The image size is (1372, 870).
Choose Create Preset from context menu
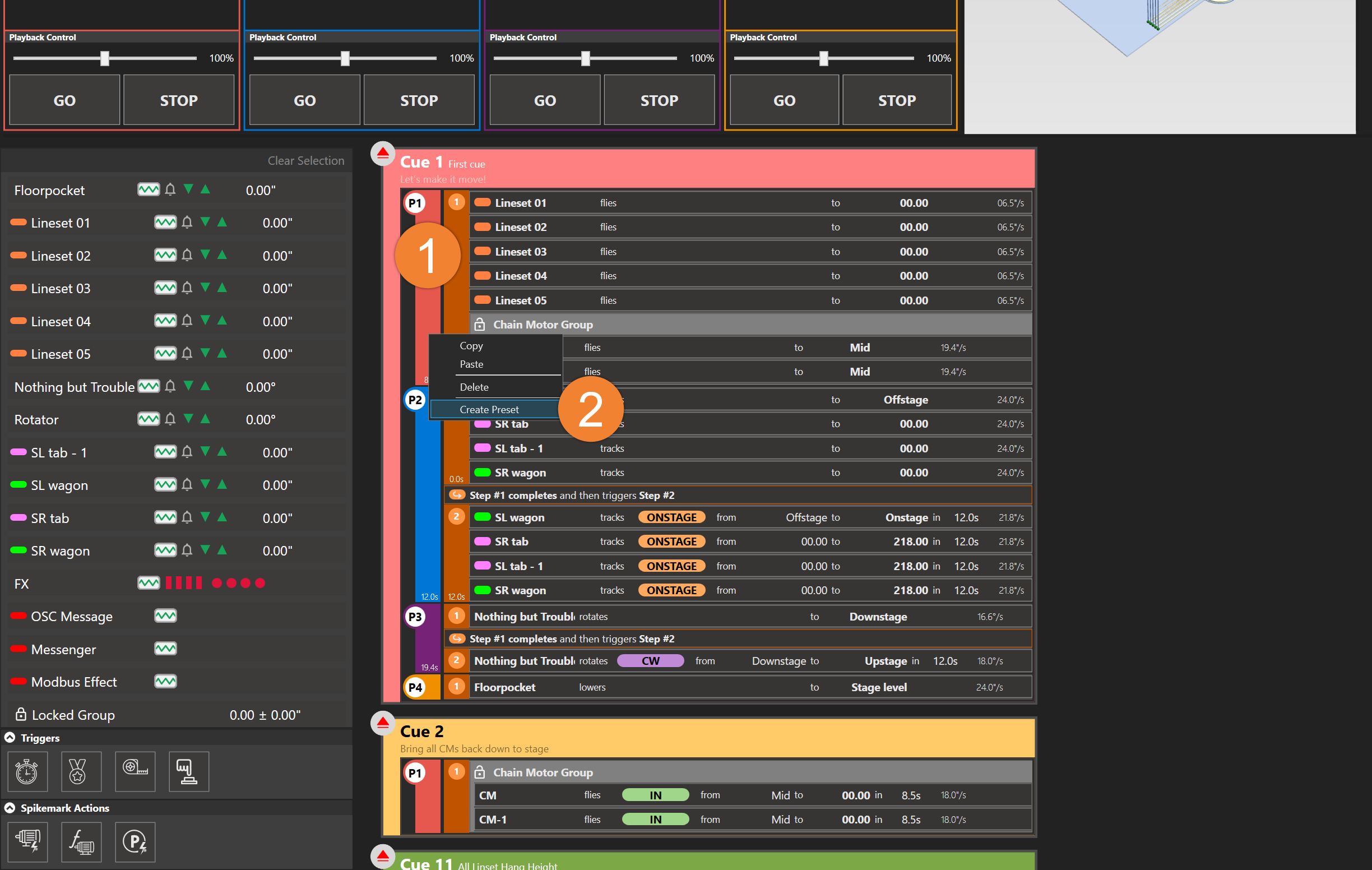[489, 409]
